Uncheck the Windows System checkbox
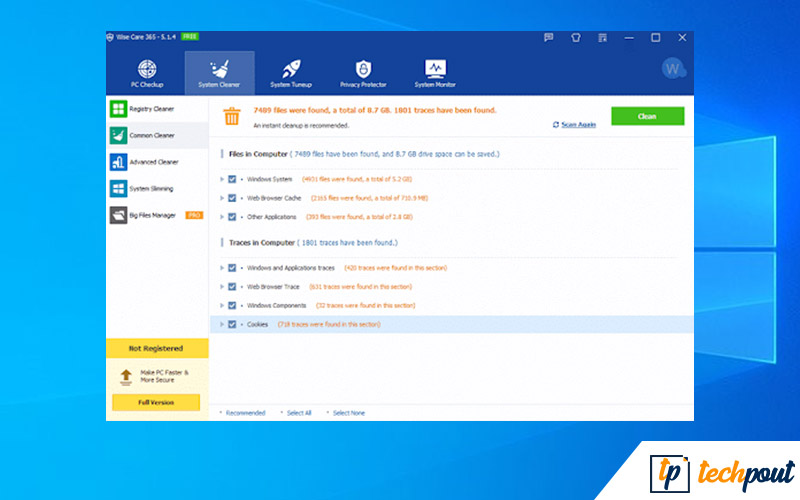800x500 pixels. (232, 179)
